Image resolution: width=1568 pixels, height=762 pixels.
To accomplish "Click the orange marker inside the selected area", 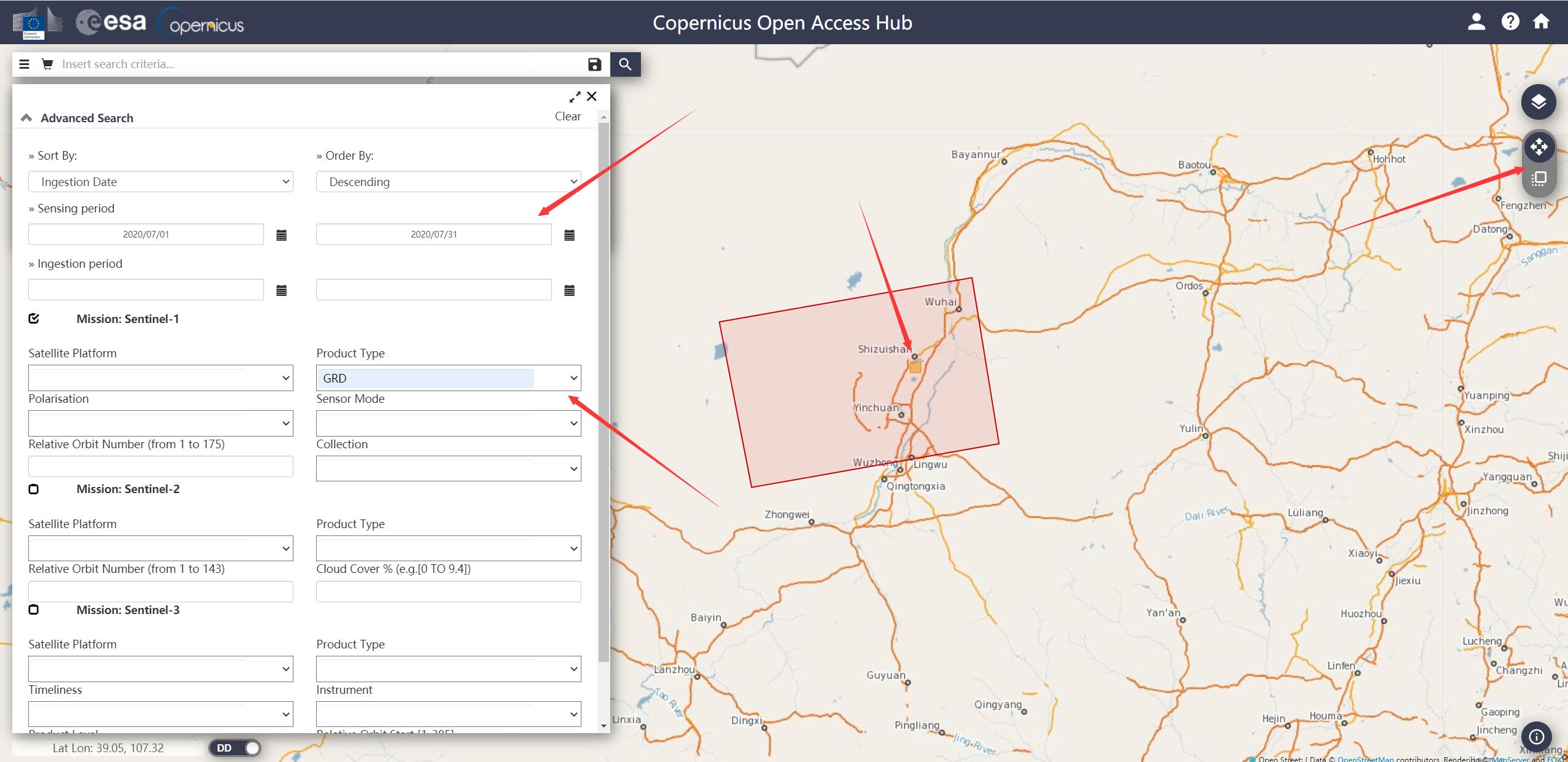I will [915, 367].
